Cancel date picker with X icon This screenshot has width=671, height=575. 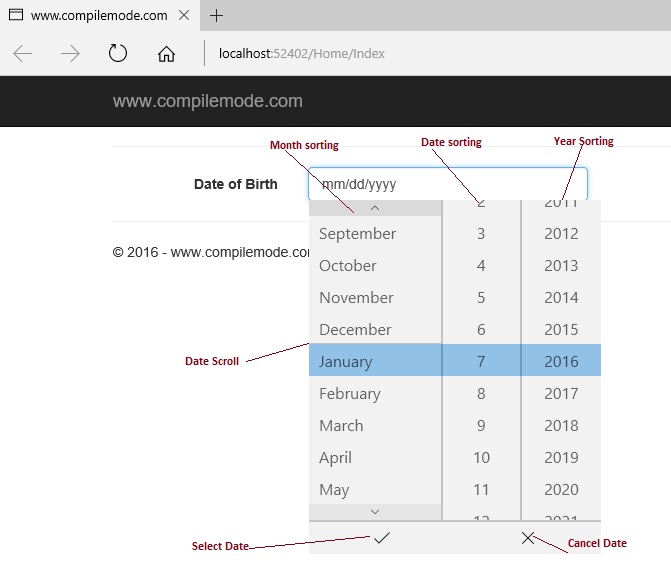(x=528, y=538)
